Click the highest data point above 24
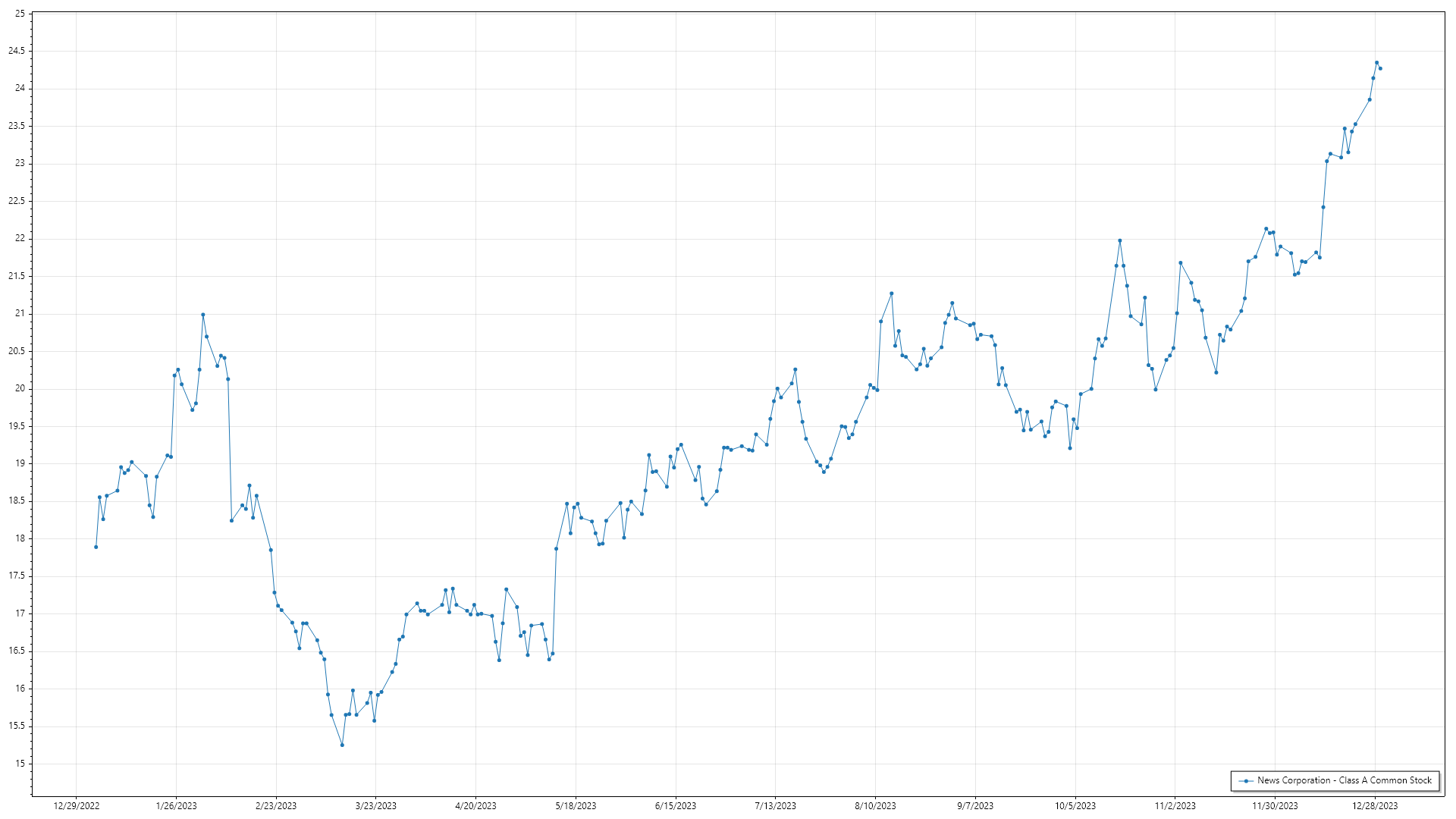This screenshot has height=819, width=1456. click(1376, 63)
